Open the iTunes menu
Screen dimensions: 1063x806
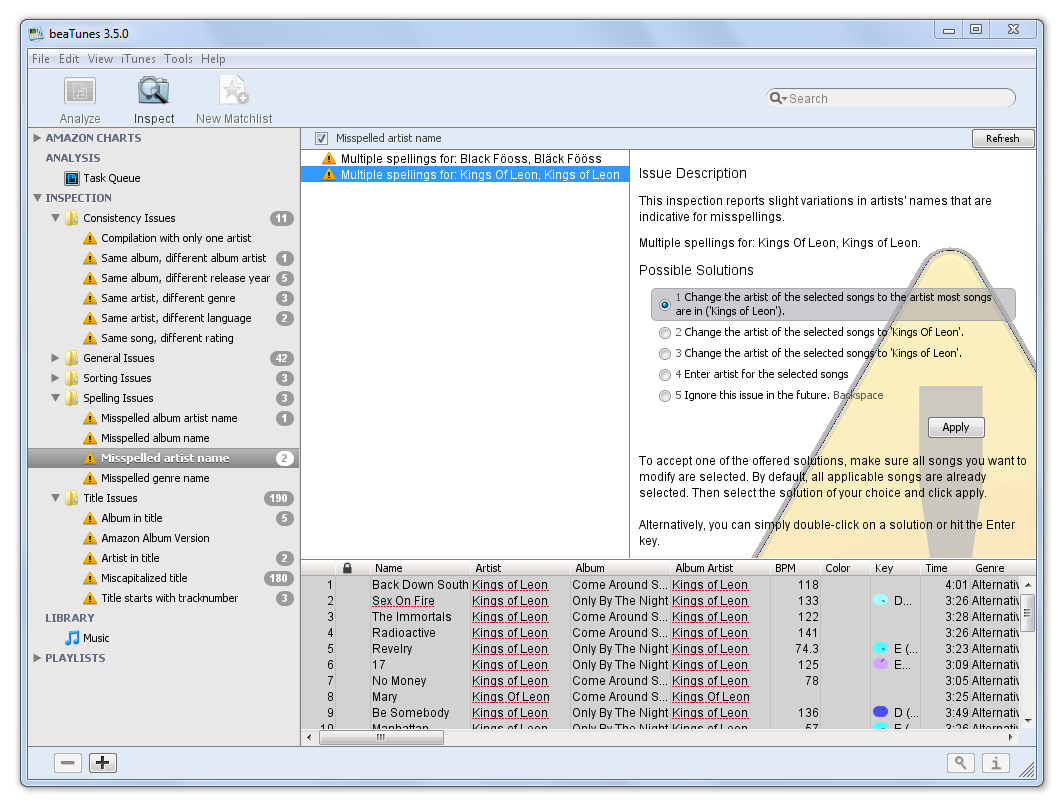(138, 59)
